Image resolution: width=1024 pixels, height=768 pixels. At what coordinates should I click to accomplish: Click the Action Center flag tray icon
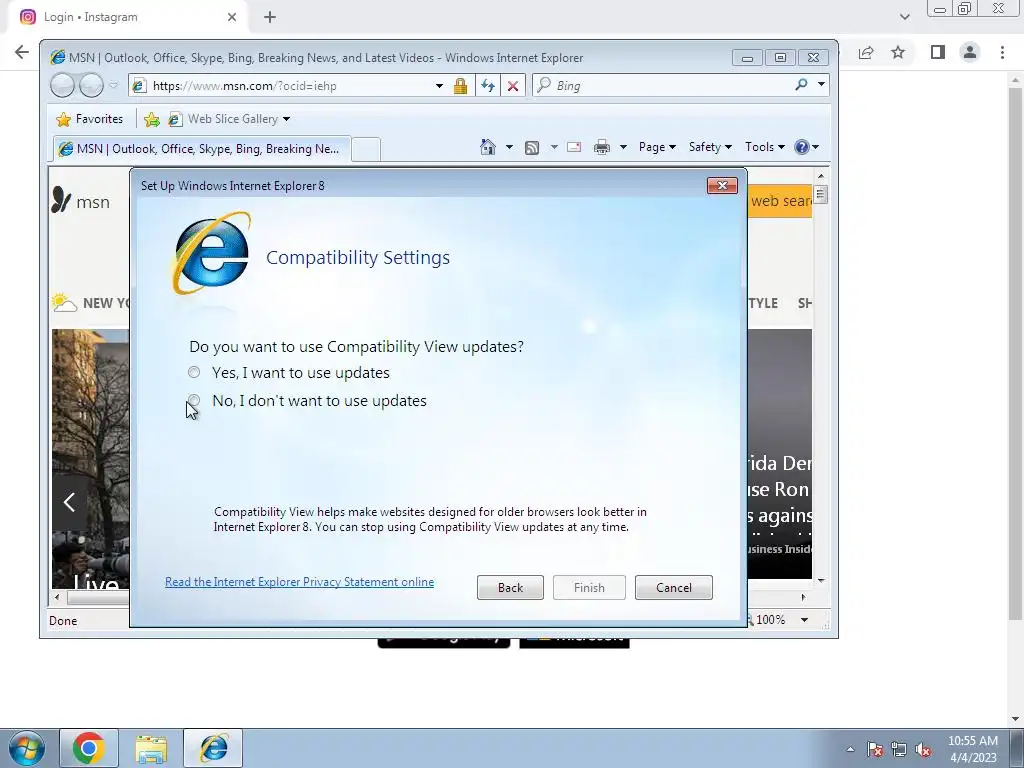874,749
